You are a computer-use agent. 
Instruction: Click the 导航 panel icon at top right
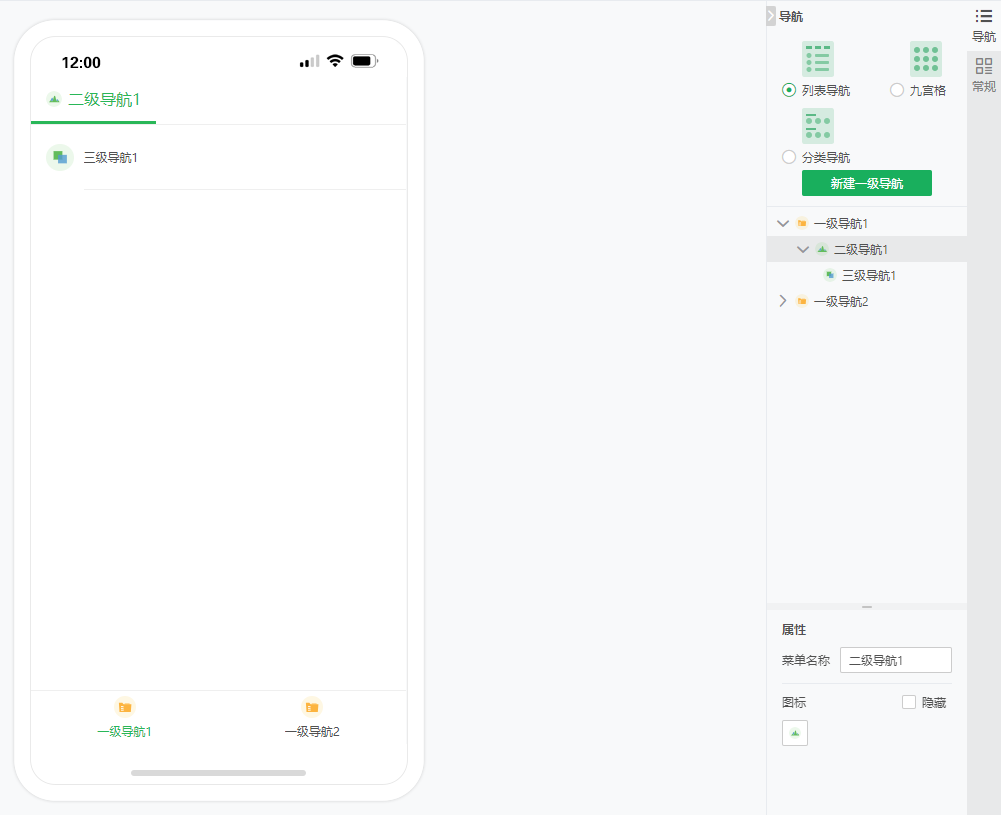tap(983, 15)
